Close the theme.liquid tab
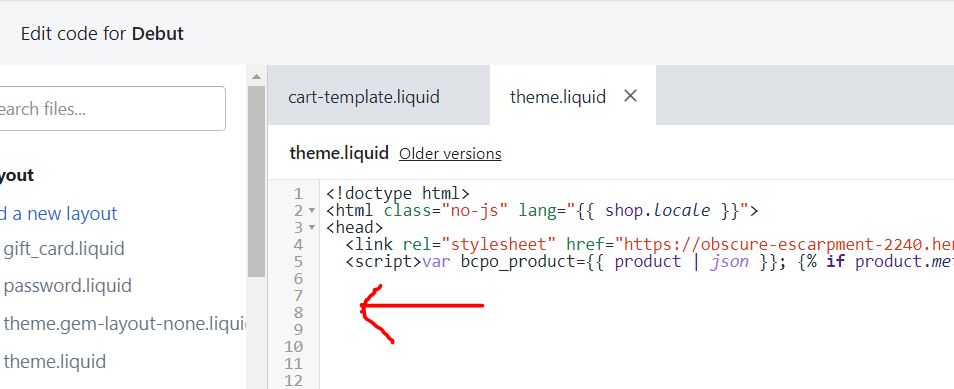The image size is (954, 389). coord(630,96)
